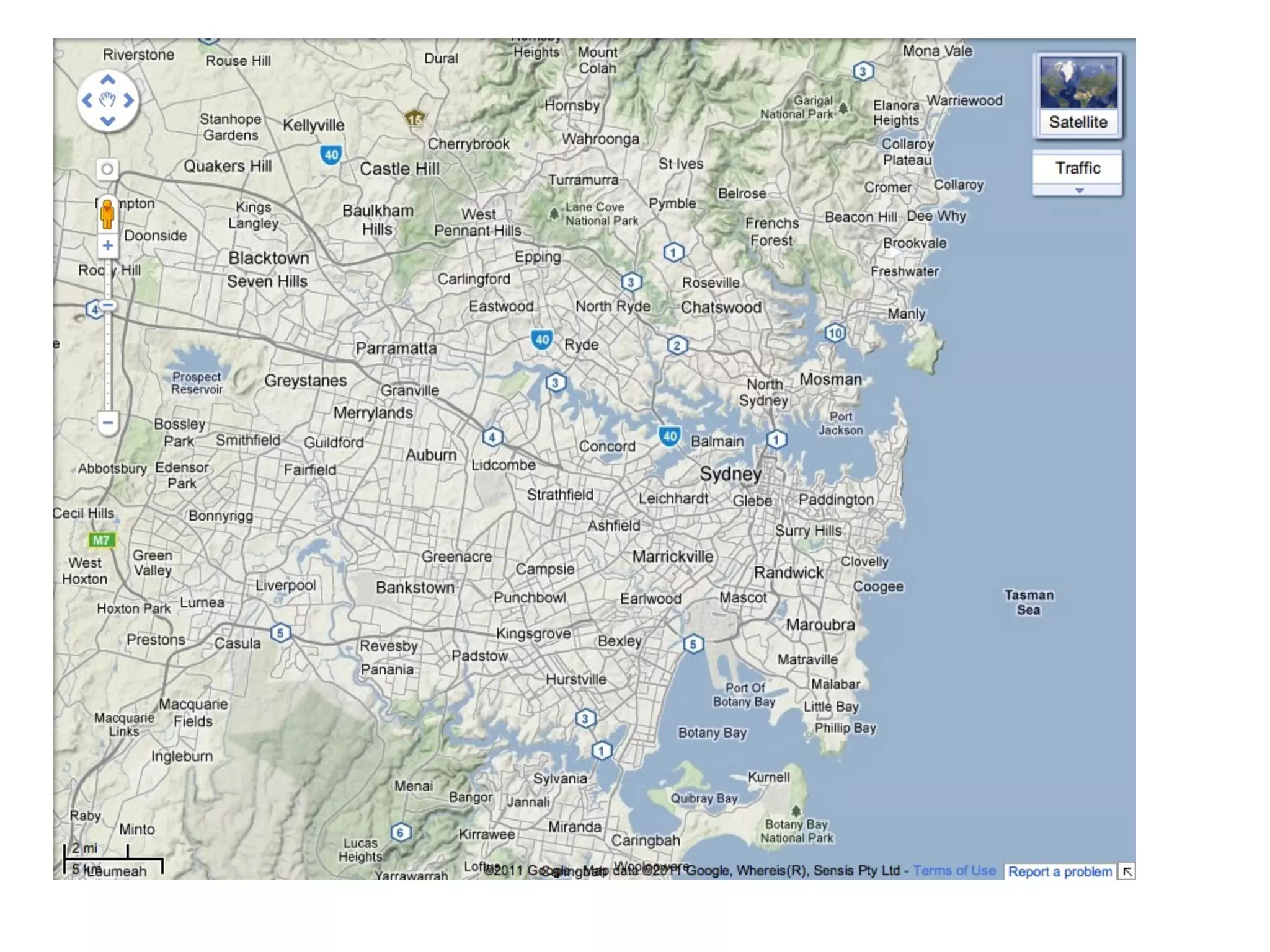Screen dimensions: 1270x952
Task: Click the circle button above pegman
Action: pyautogui.click(x=107, y=169)
